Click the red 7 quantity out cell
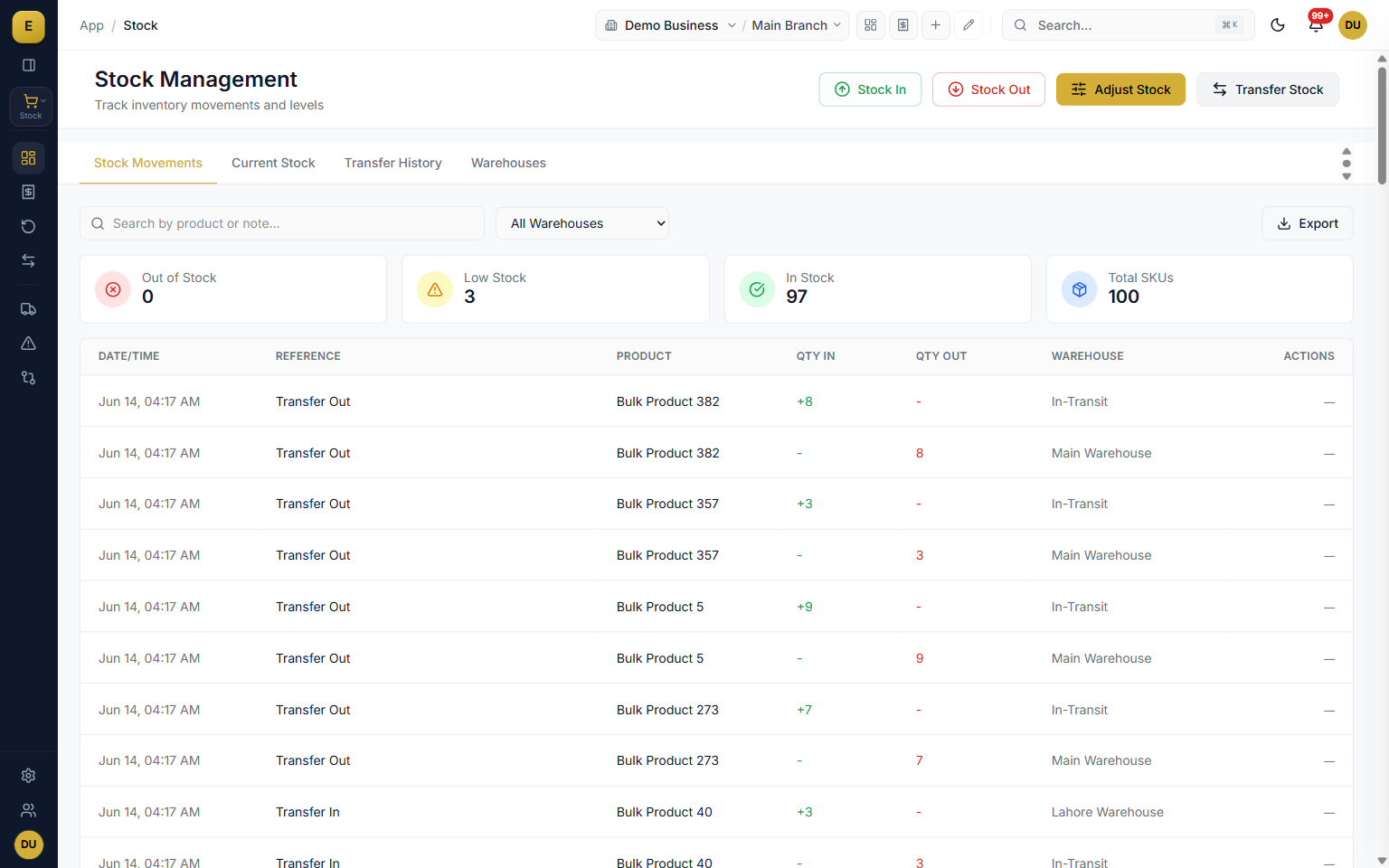This screenshot has height=868, width=1389. click(x=920, y=760)
